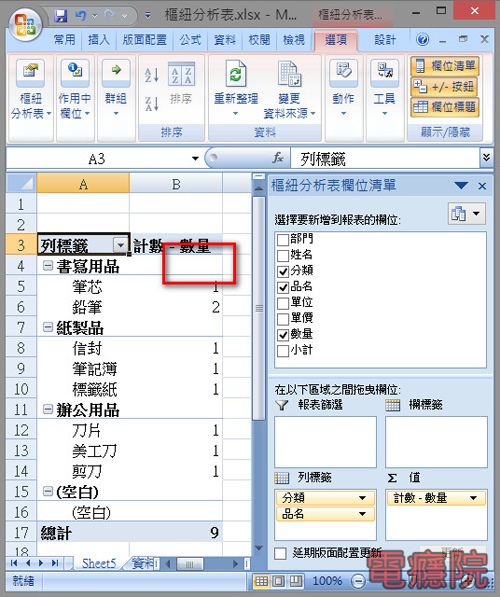500x597 pixels.
Task: Go to the last sheet tab arrow
Action: (x=55, y=563)
